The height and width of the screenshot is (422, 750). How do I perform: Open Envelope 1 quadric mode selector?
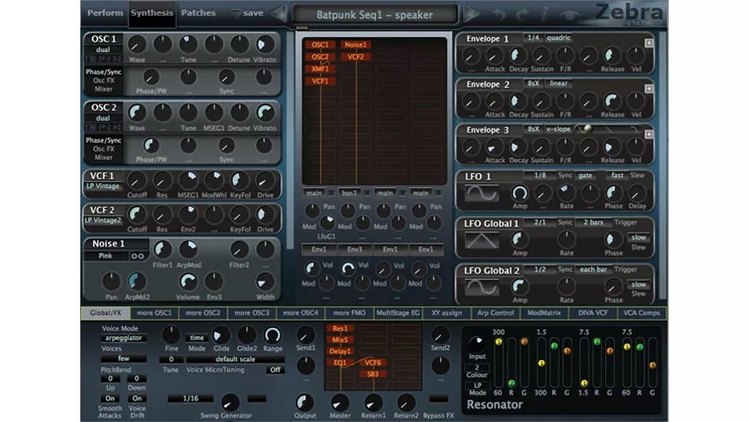(x=558, y=38)
